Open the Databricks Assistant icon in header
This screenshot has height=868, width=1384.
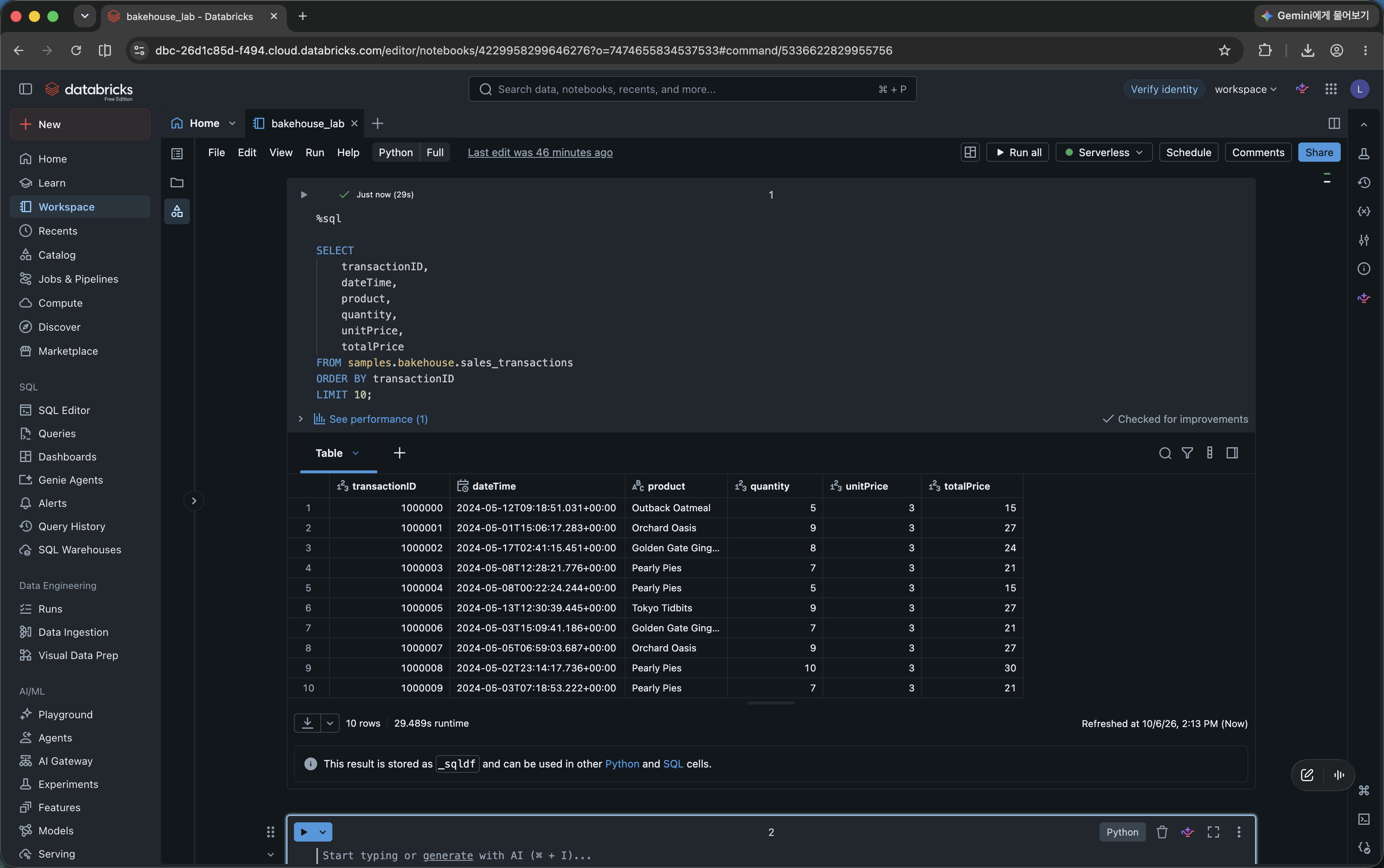point(1302,89)
